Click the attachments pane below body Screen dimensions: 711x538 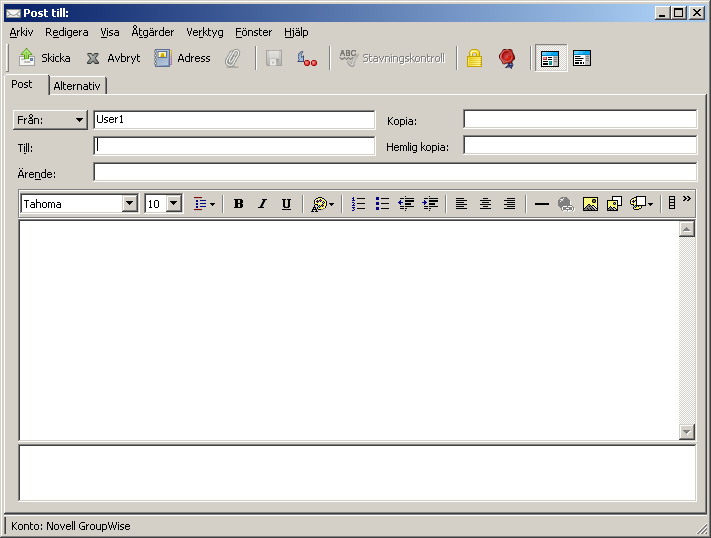click(357, 473)
